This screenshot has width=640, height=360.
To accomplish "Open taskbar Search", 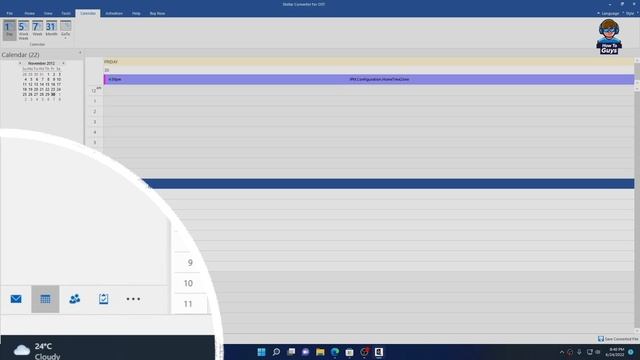I will point(276,352).
